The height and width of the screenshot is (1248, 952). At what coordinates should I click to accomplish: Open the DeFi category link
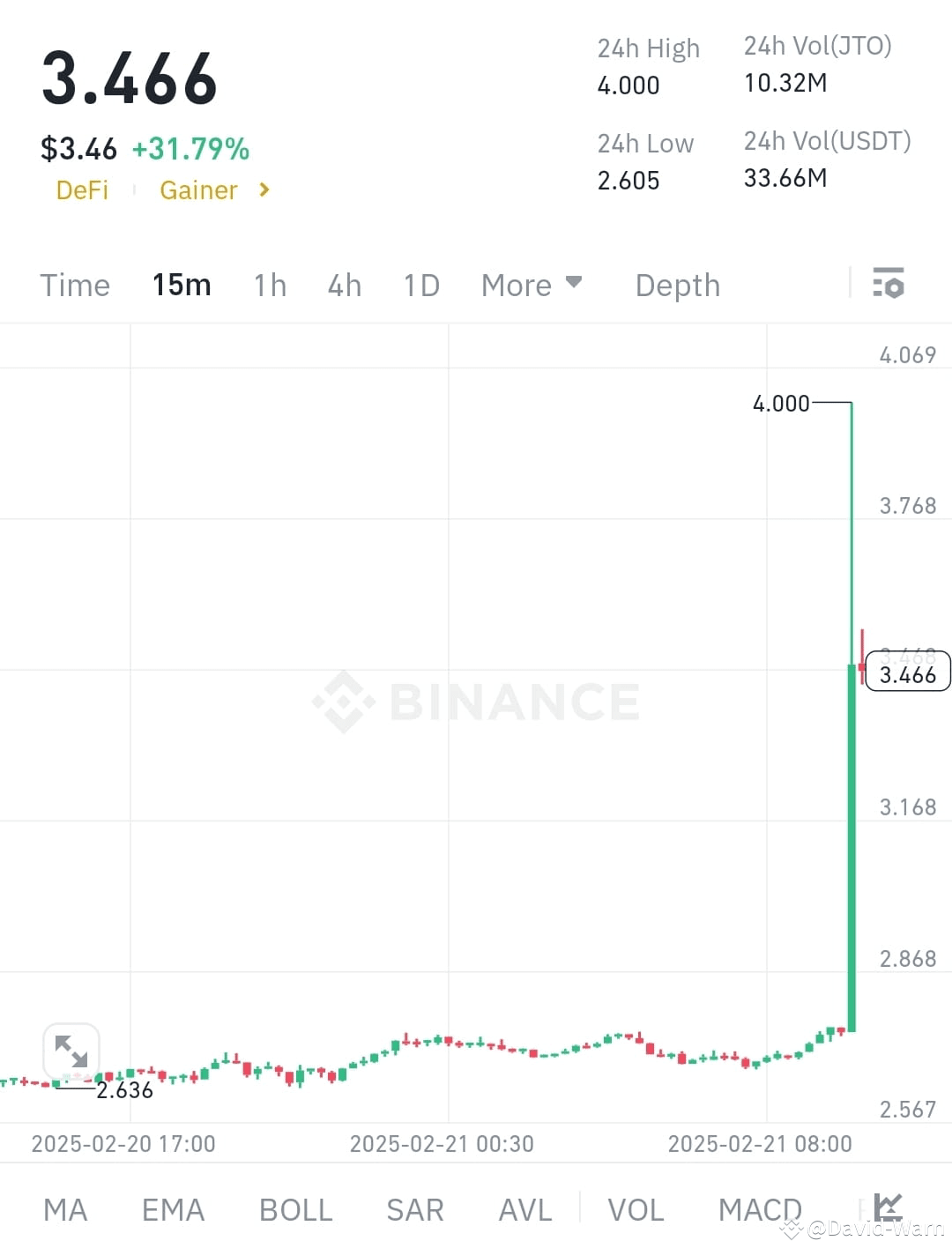click(82, 189)
